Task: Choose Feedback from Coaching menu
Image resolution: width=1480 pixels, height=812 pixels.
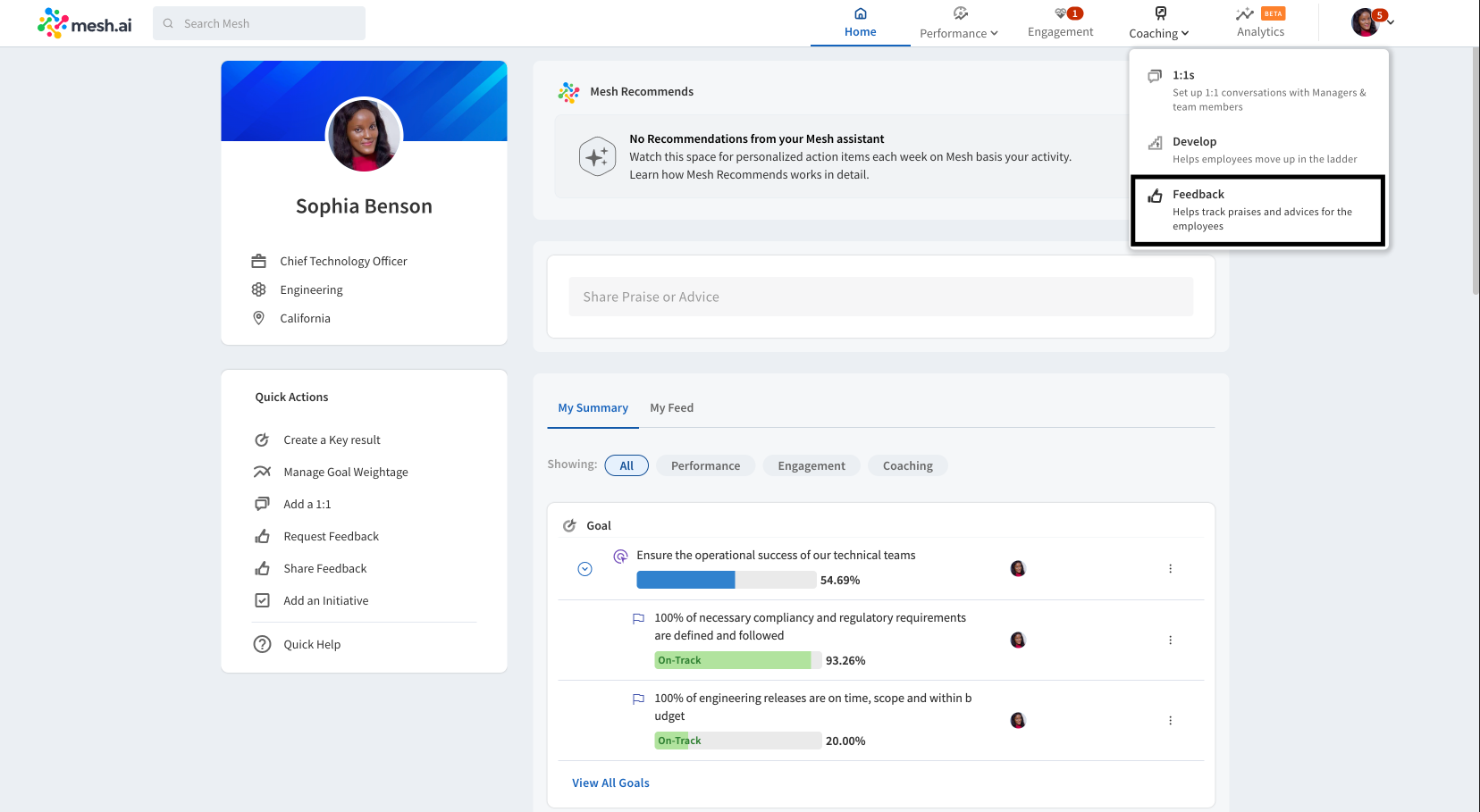Action: (x=1258, y=210)
